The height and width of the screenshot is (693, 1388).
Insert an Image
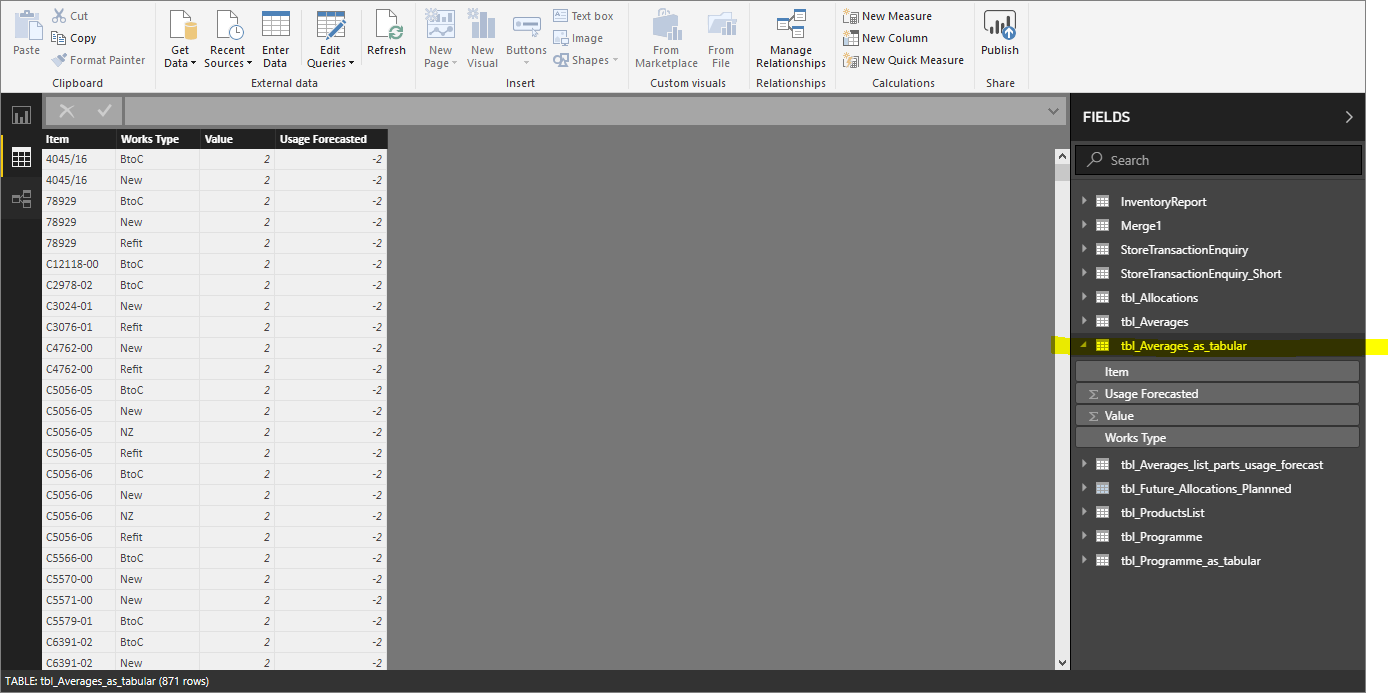click(x=578, y=38)
